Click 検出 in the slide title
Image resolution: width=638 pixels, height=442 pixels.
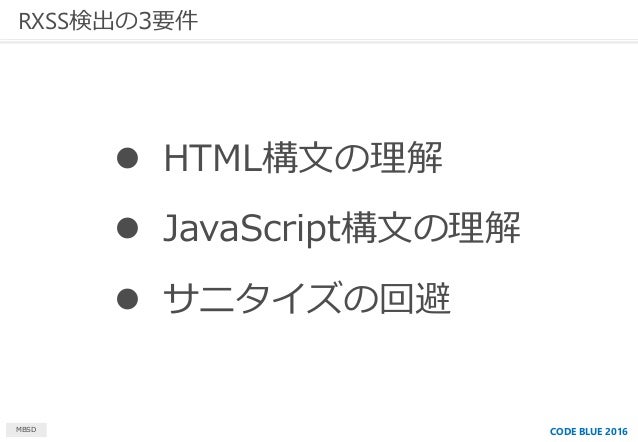(x=92, y=21)
